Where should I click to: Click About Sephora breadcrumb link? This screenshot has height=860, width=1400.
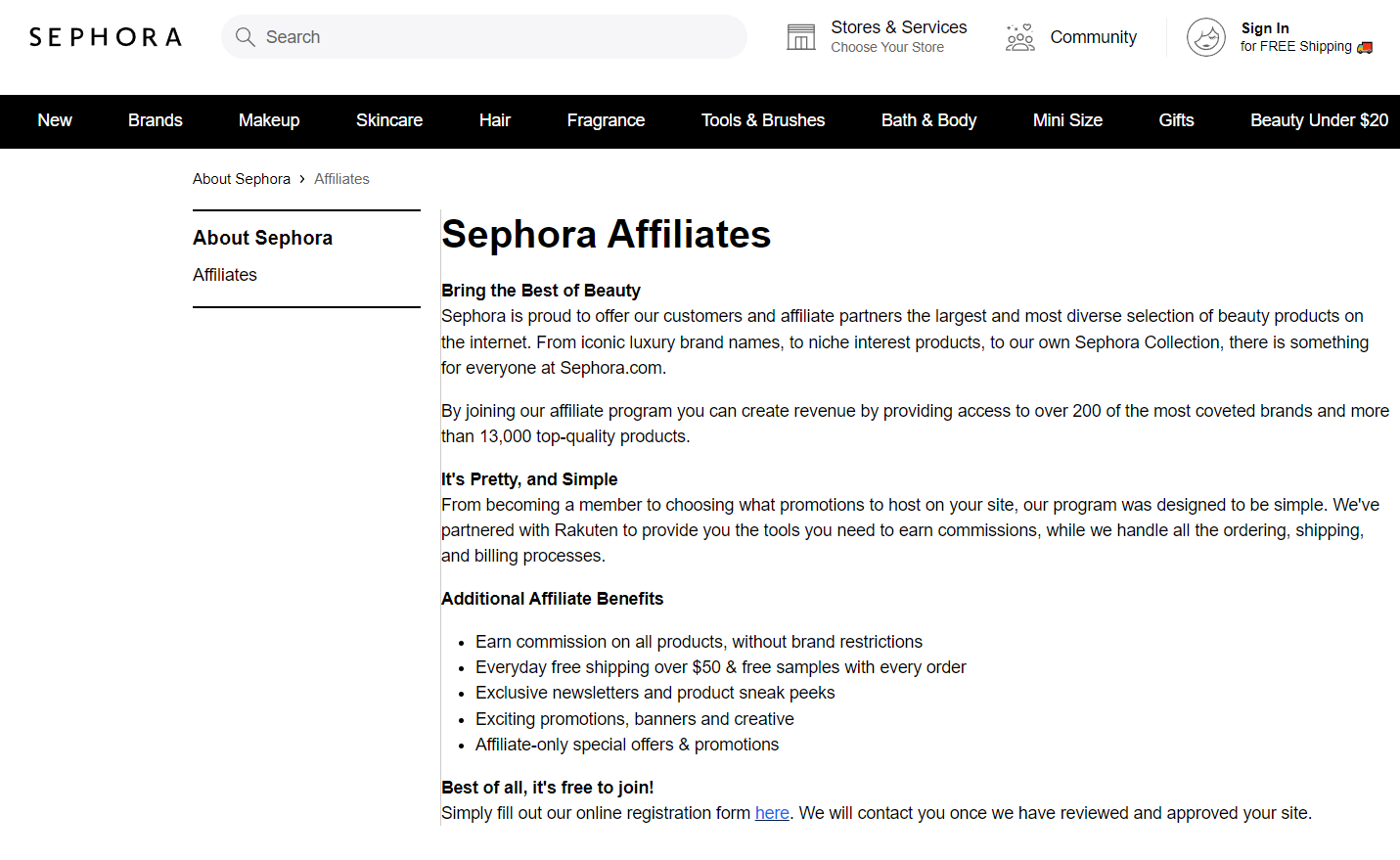coord(242,179)
